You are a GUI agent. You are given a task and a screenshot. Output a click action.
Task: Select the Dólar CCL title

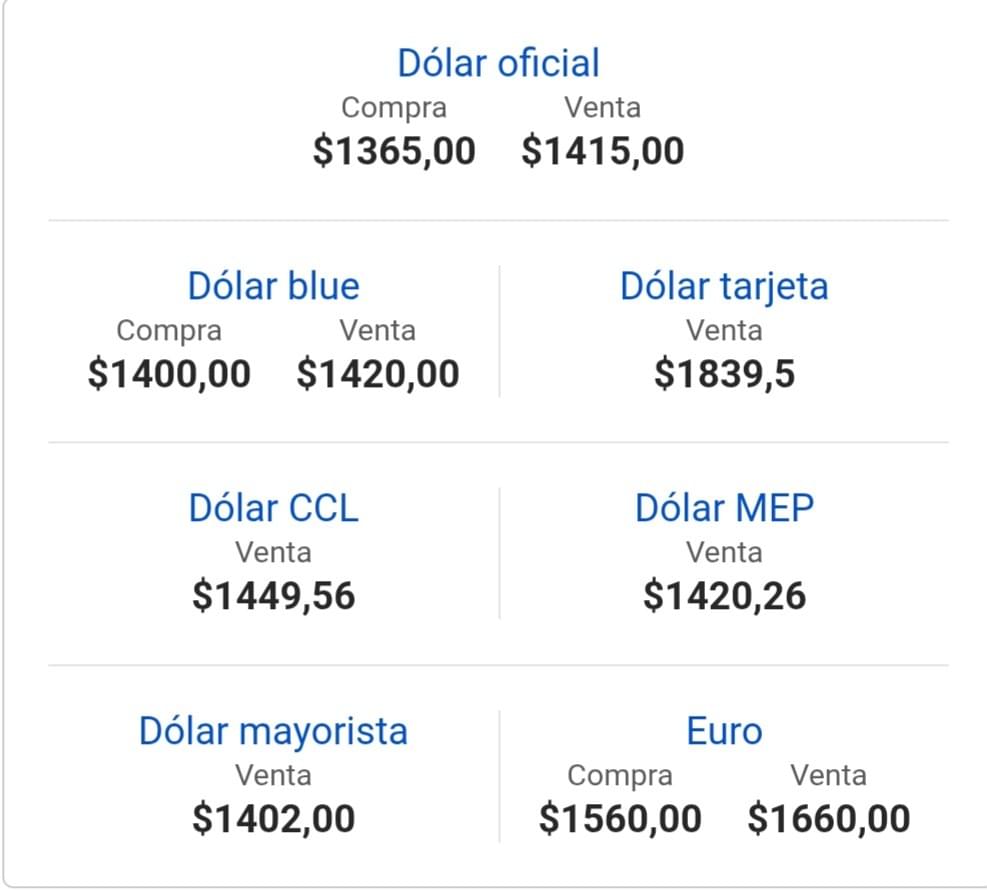coord(273,508)
